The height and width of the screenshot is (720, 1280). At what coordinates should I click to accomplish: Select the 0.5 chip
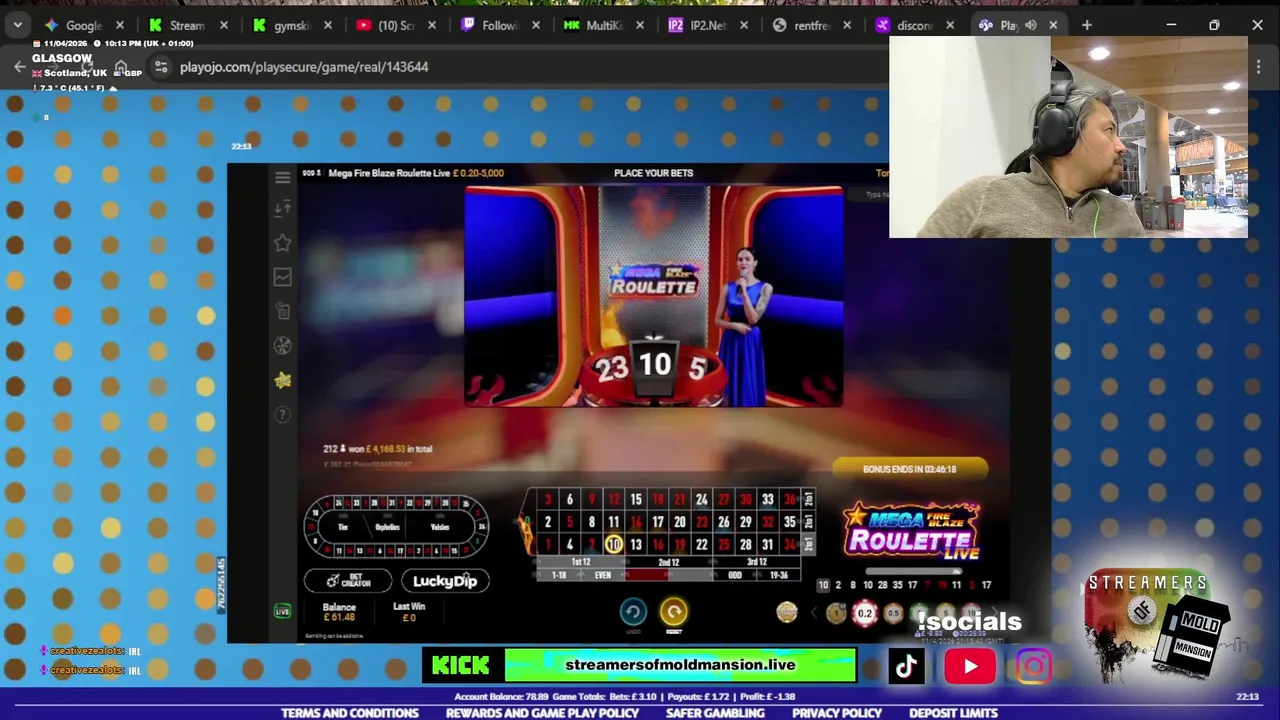click(x=893, y=613)
